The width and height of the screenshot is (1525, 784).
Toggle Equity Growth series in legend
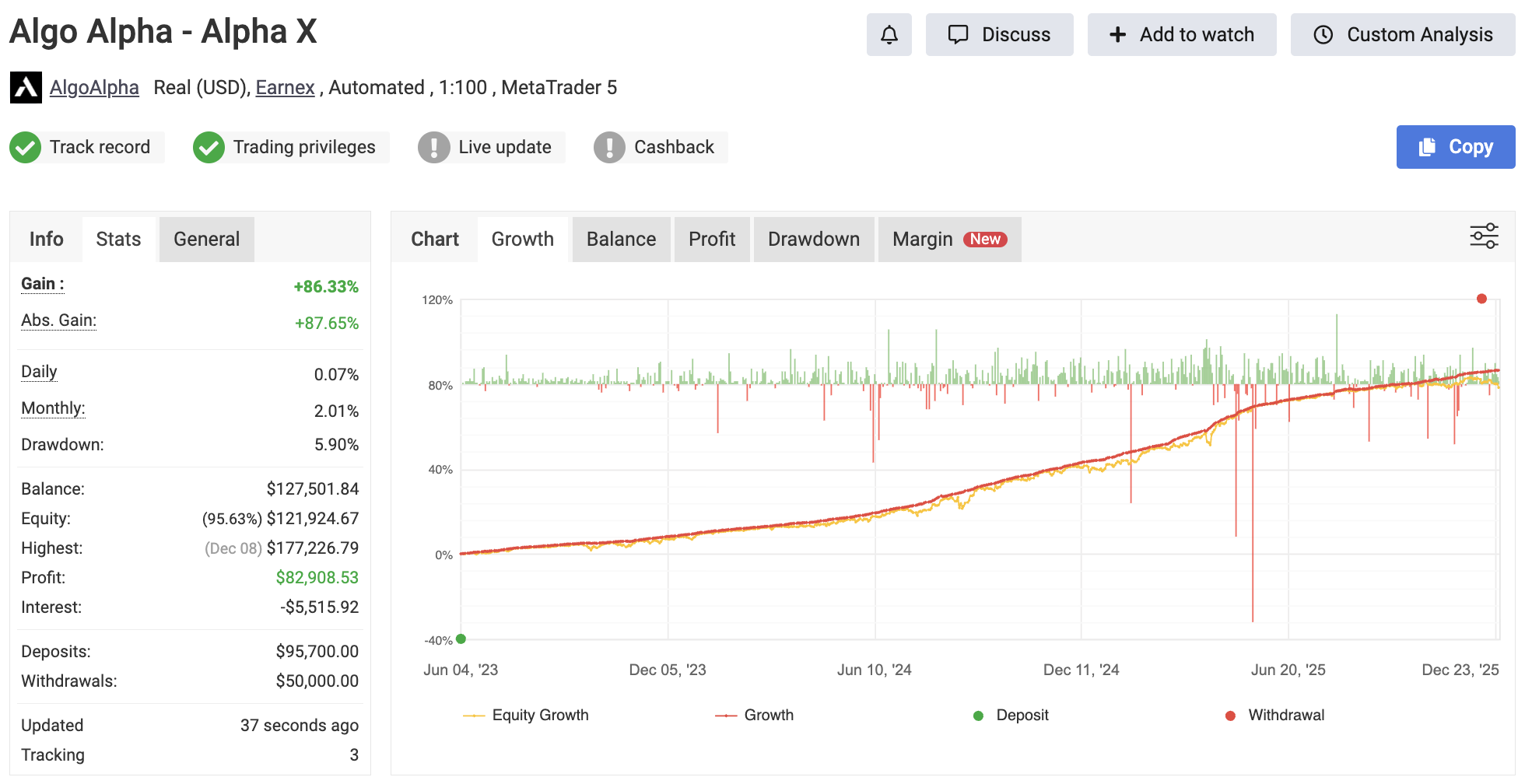526,715
